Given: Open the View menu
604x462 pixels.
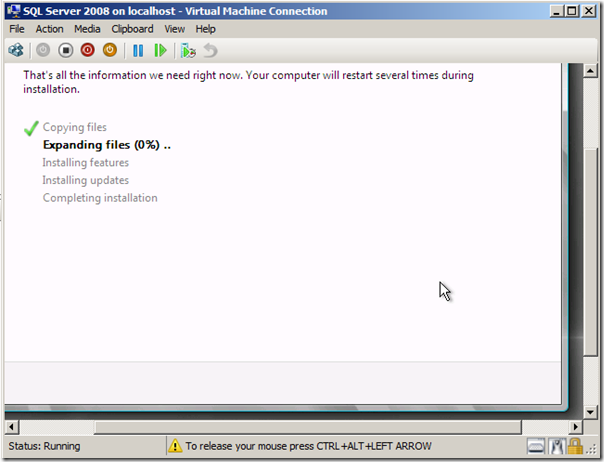Looking at the screenshot, I should click(x=174, y=29).
